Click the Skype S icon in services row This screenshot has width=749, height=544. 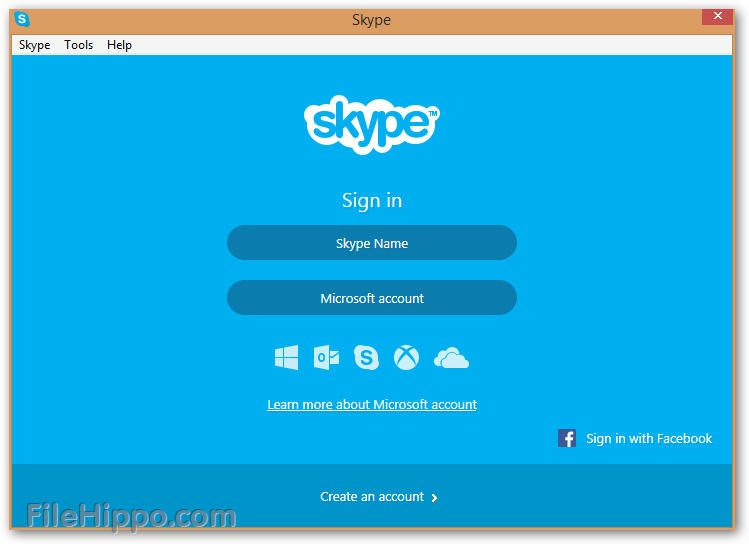click(366, 357)
